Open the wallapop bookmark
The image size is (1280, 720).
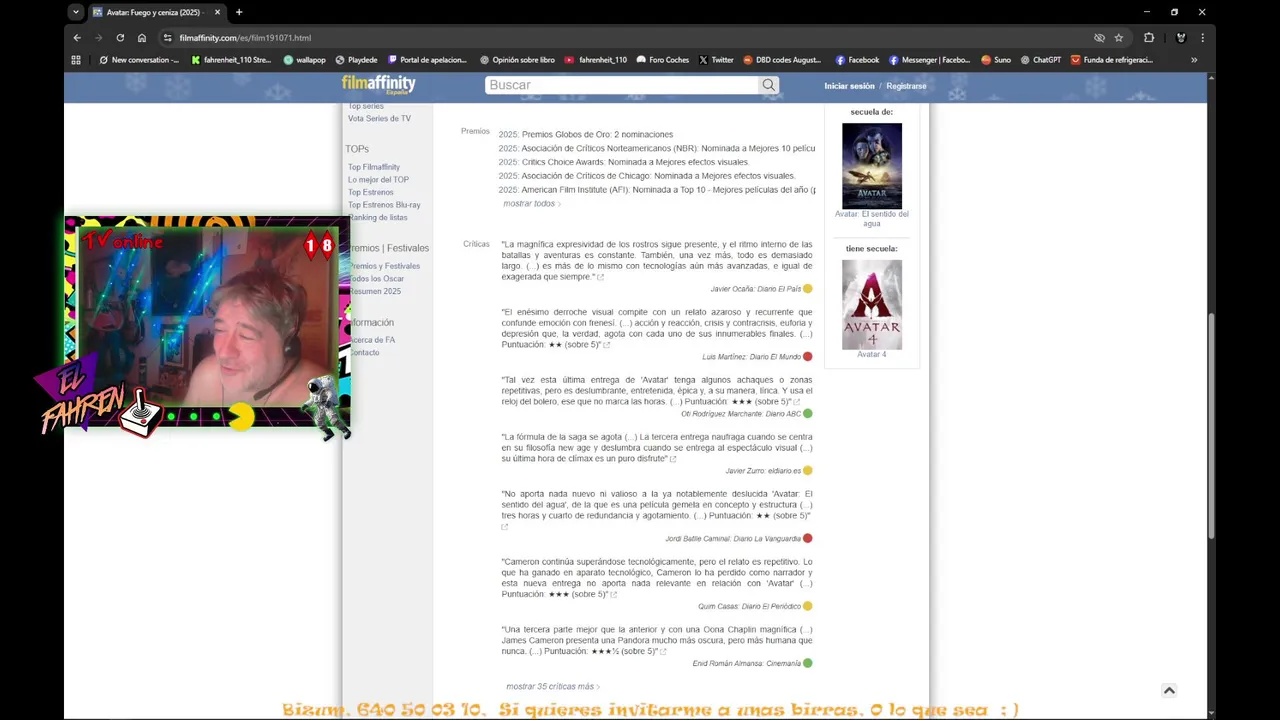click(304, 60)
